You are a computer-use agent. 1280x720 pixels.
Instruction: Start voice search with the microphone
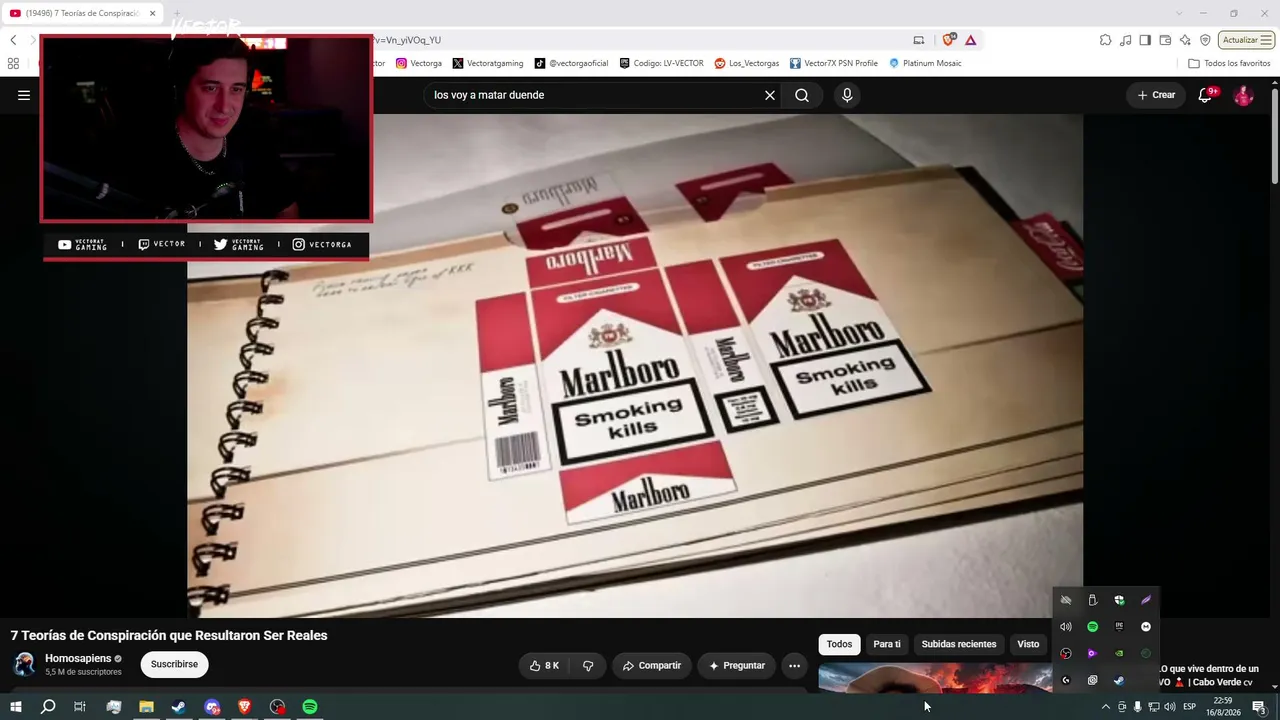pos(847,95)
